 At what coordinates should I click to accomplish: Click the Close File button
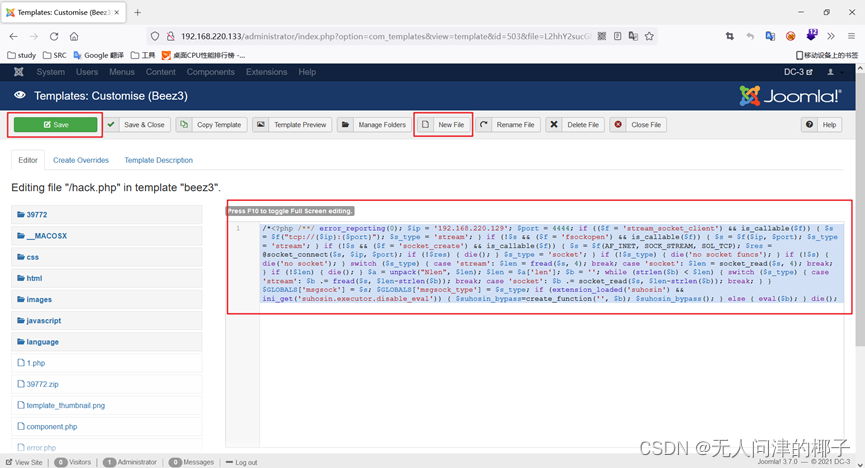[x=638, y=125]
